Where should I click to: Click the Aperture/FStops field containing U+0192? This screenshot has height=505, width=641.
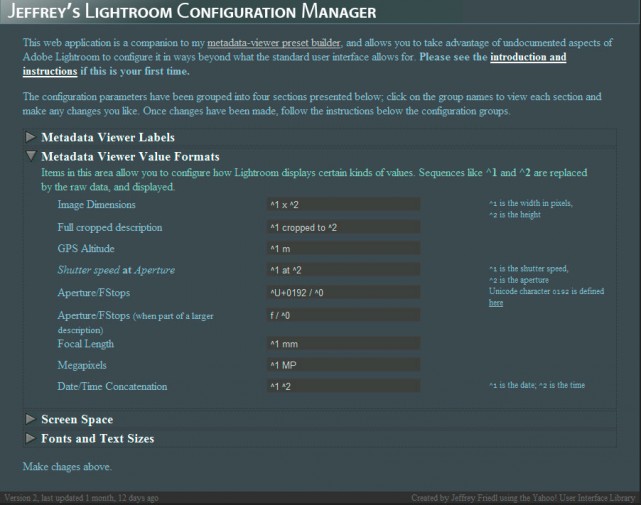pos(343,293)
